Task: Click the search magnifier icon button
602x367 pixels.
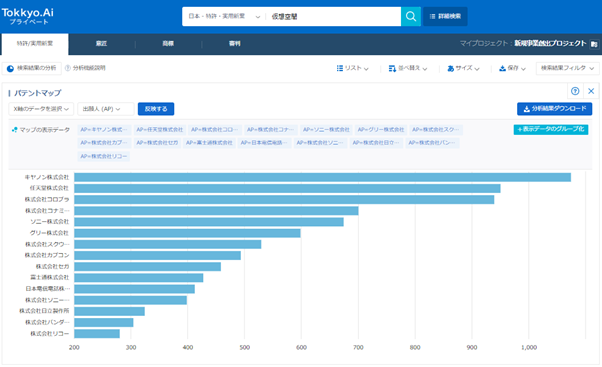Action: pyautogui.click(x=410, y=17)
